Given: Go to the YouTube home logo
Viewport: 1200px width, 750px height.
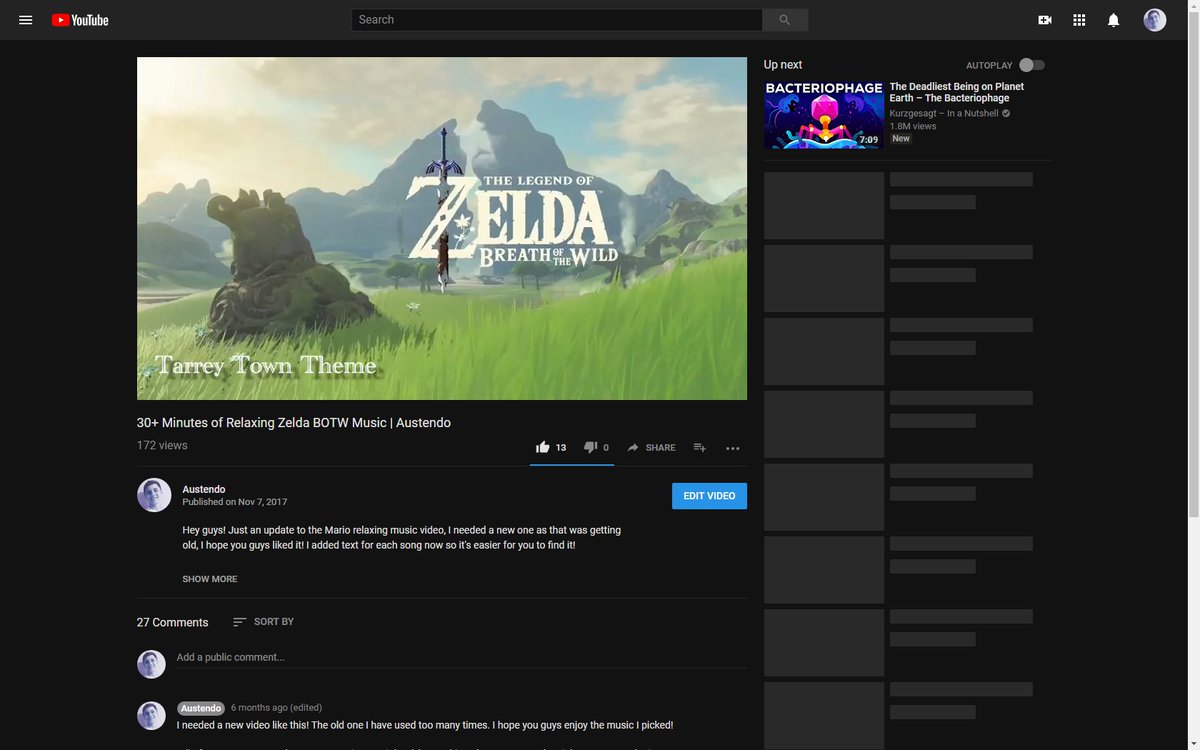Looking at the screenshot, I should pyautogui.click(x=80, y=20).
